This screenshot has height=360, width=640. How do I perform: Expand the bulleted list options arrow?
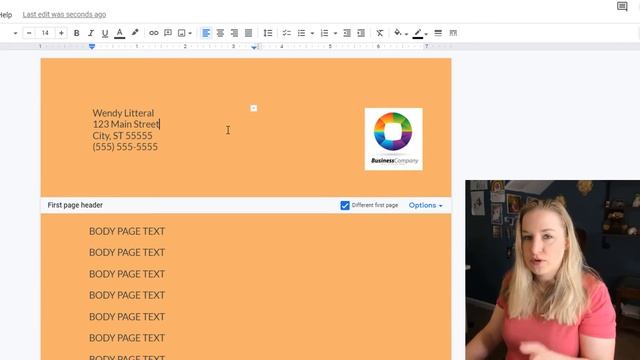(312, 33)
